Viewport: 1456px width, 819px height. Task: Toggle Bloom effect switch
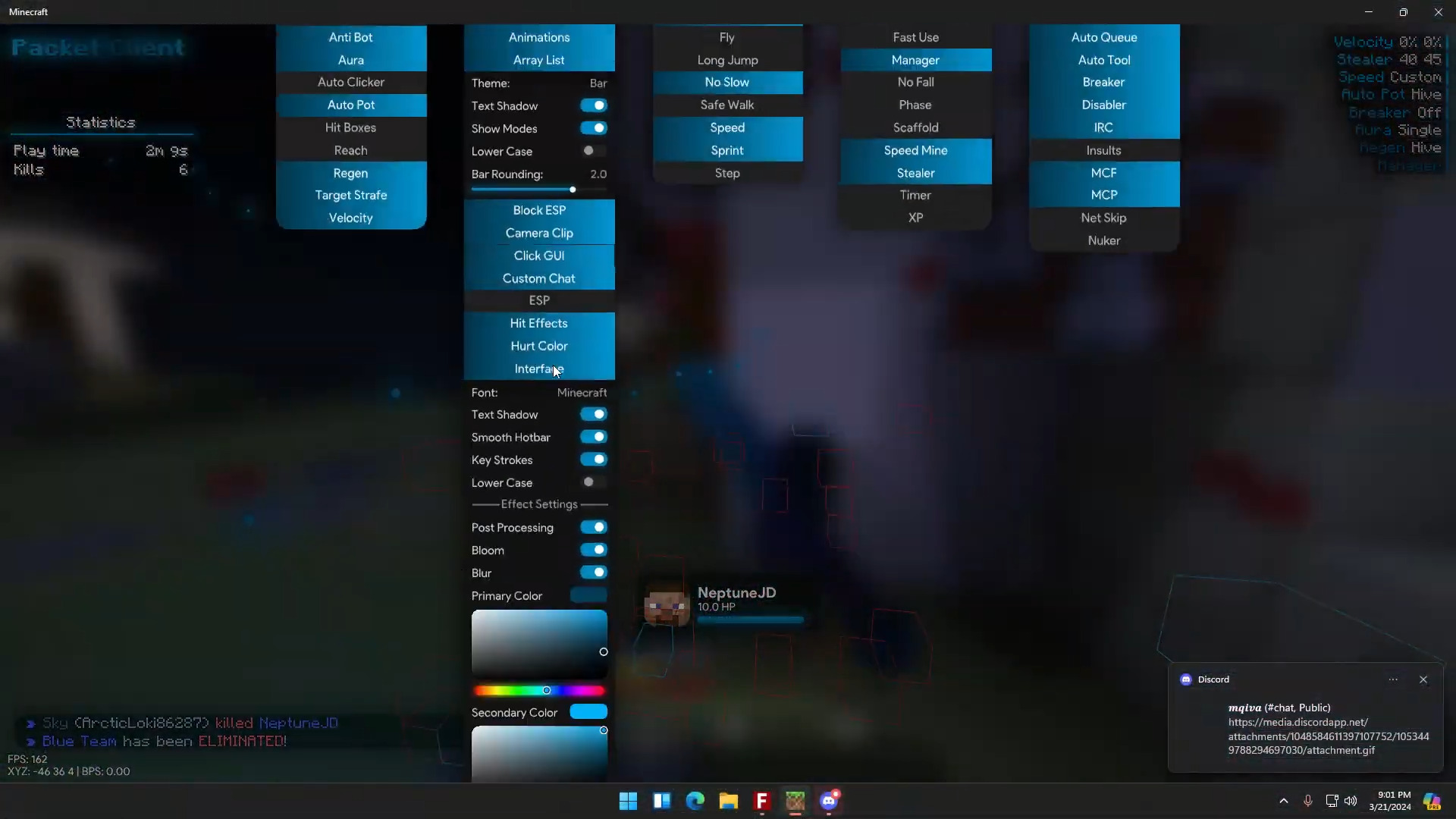point(594,550)
